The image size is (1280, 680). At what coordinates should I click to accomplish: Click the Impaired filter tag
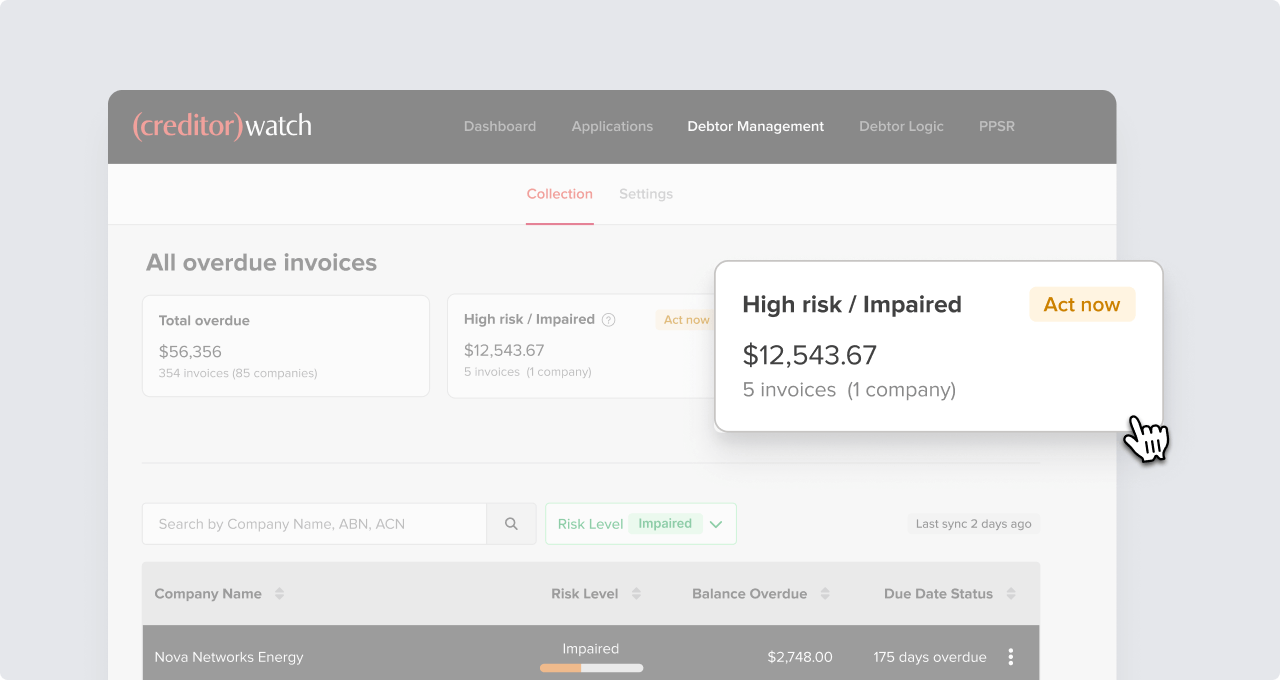(665, 524)
